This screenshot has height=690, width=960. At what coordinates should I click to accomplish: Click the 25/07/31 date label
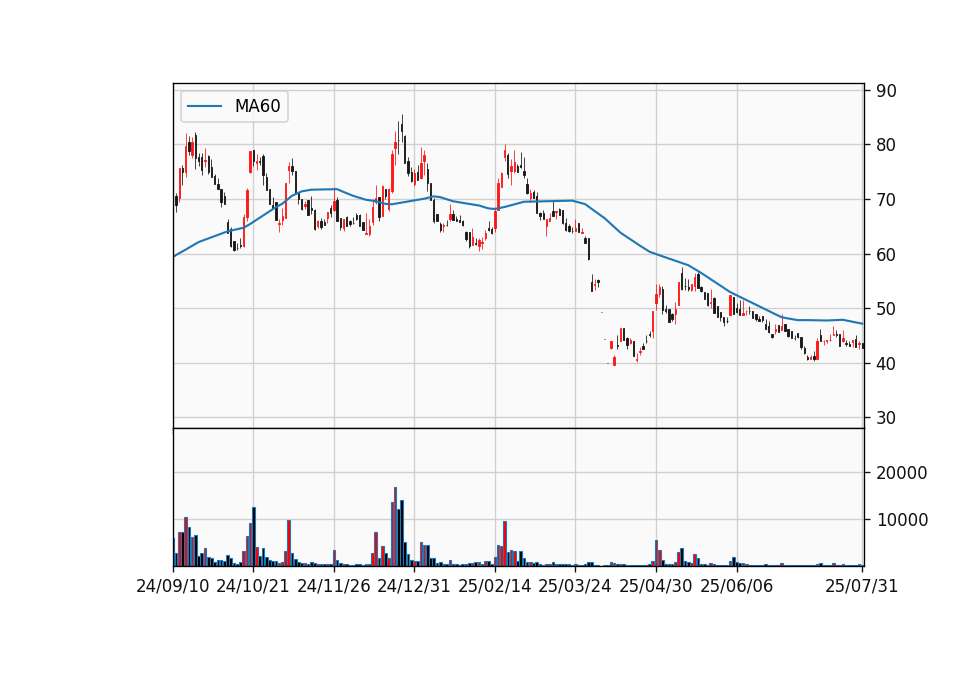(861, 586)
